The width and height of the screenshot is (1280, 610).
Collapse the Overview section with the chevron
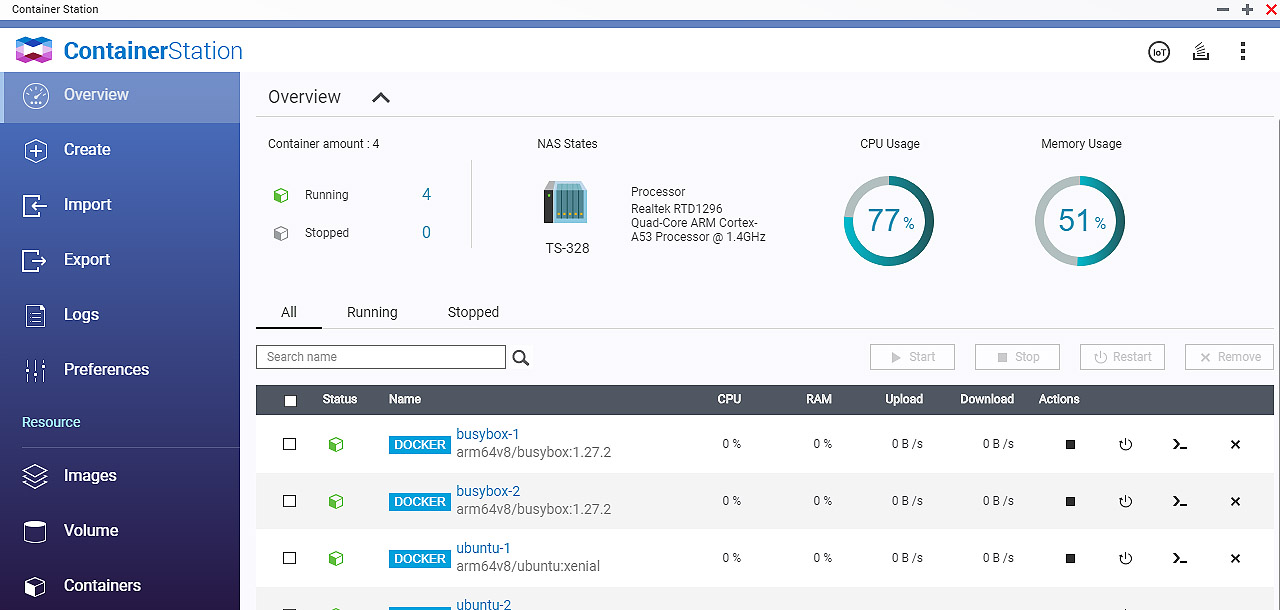[381, 98]
